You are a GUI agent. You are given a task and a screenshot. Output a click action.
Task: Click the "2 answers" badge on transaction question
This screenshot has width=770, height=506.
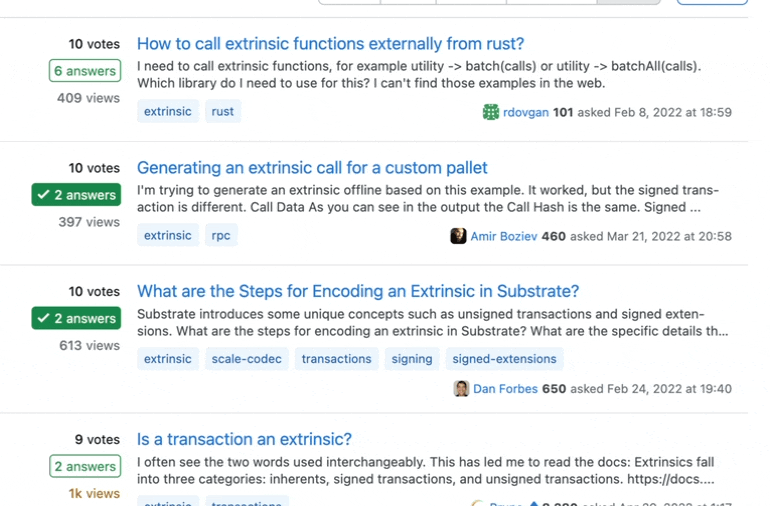click(85, 466)
